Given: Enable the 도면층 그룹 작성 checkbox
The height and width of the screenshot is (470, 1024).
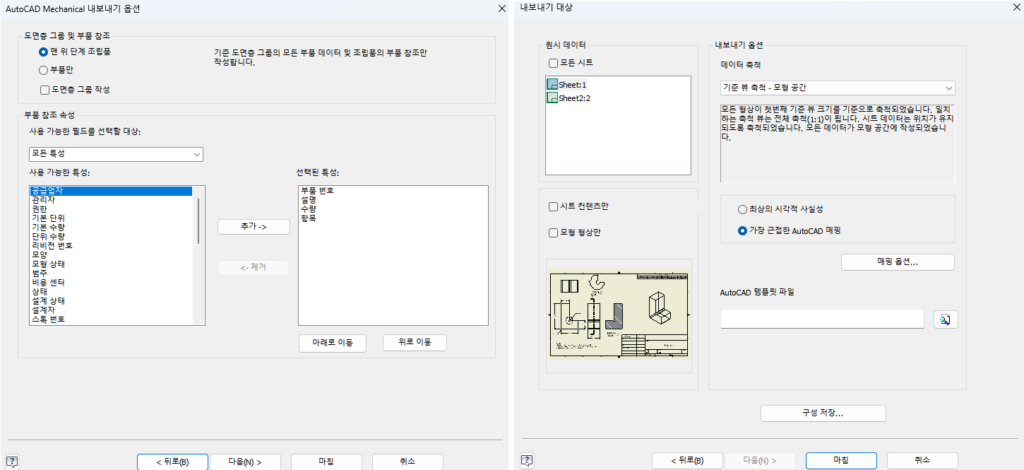Looking at the screenshot, I should (44, 89).
